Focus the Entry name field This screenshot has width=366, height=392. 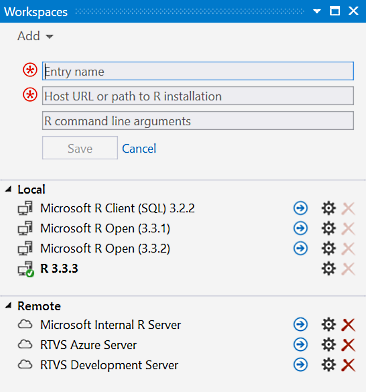coord(198,71)
